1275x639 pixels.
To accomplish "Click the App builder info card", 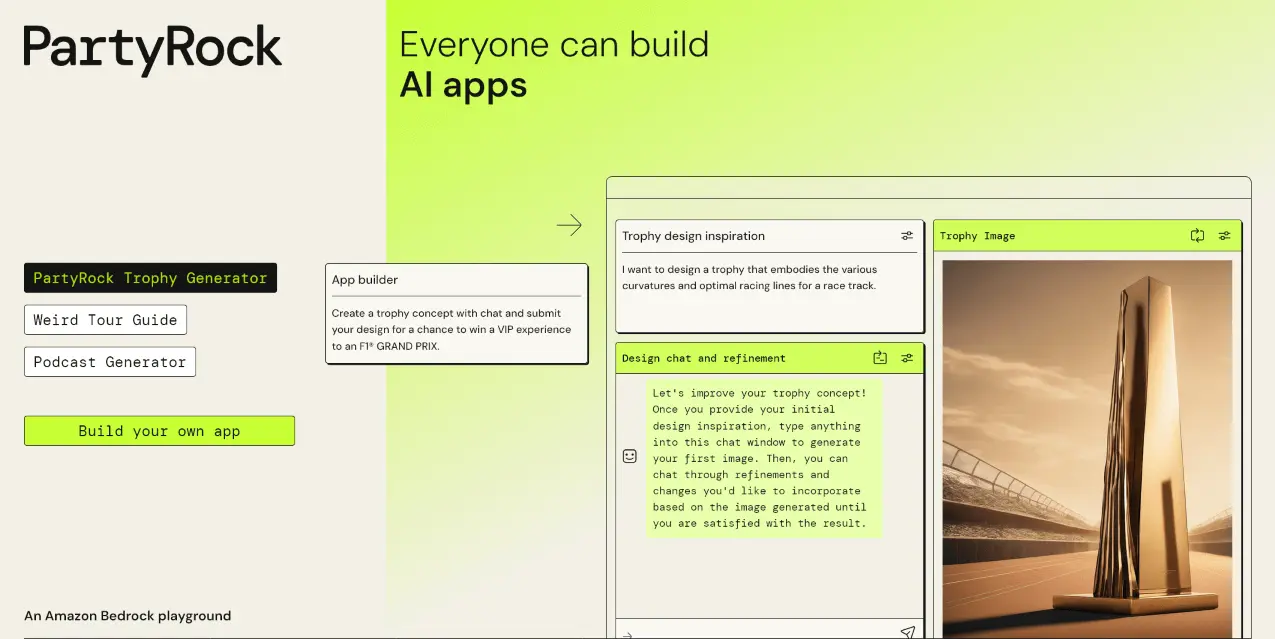I will click(x=456, y=313).
